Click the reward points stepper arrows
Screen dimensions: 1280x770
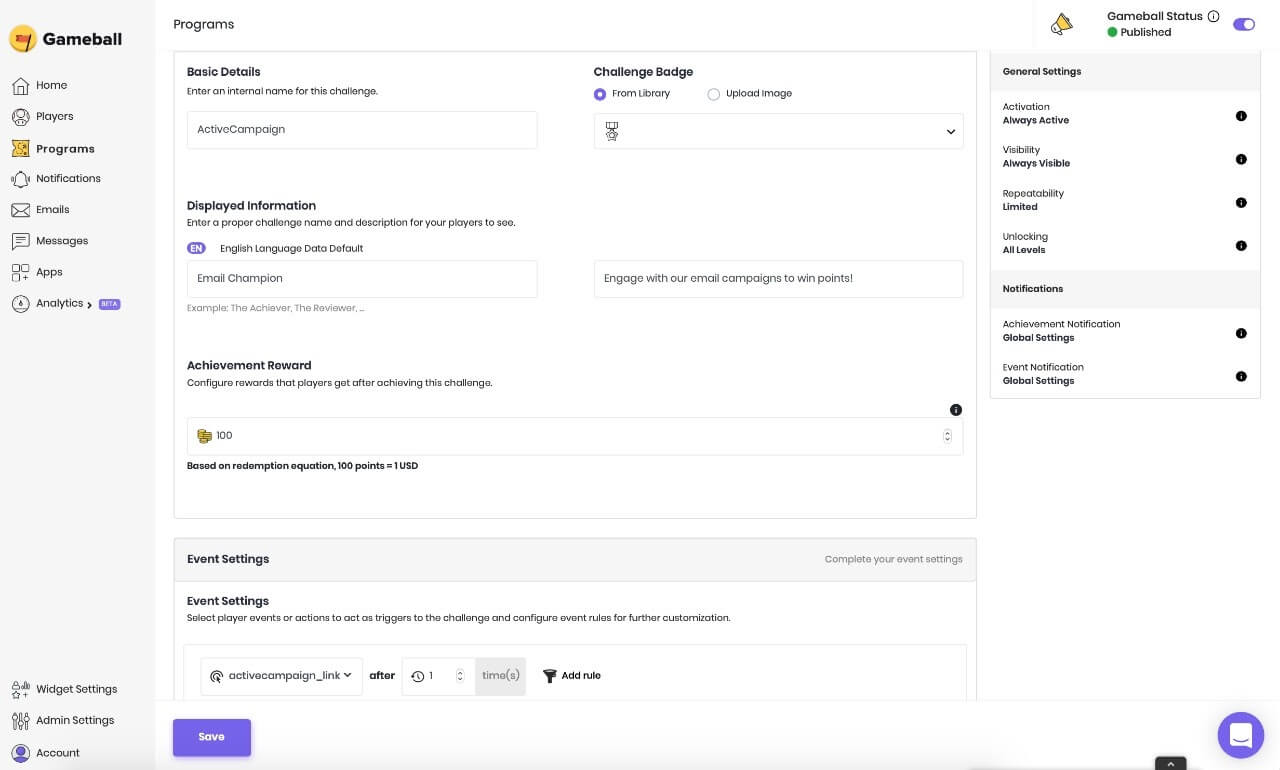(947, 436)
